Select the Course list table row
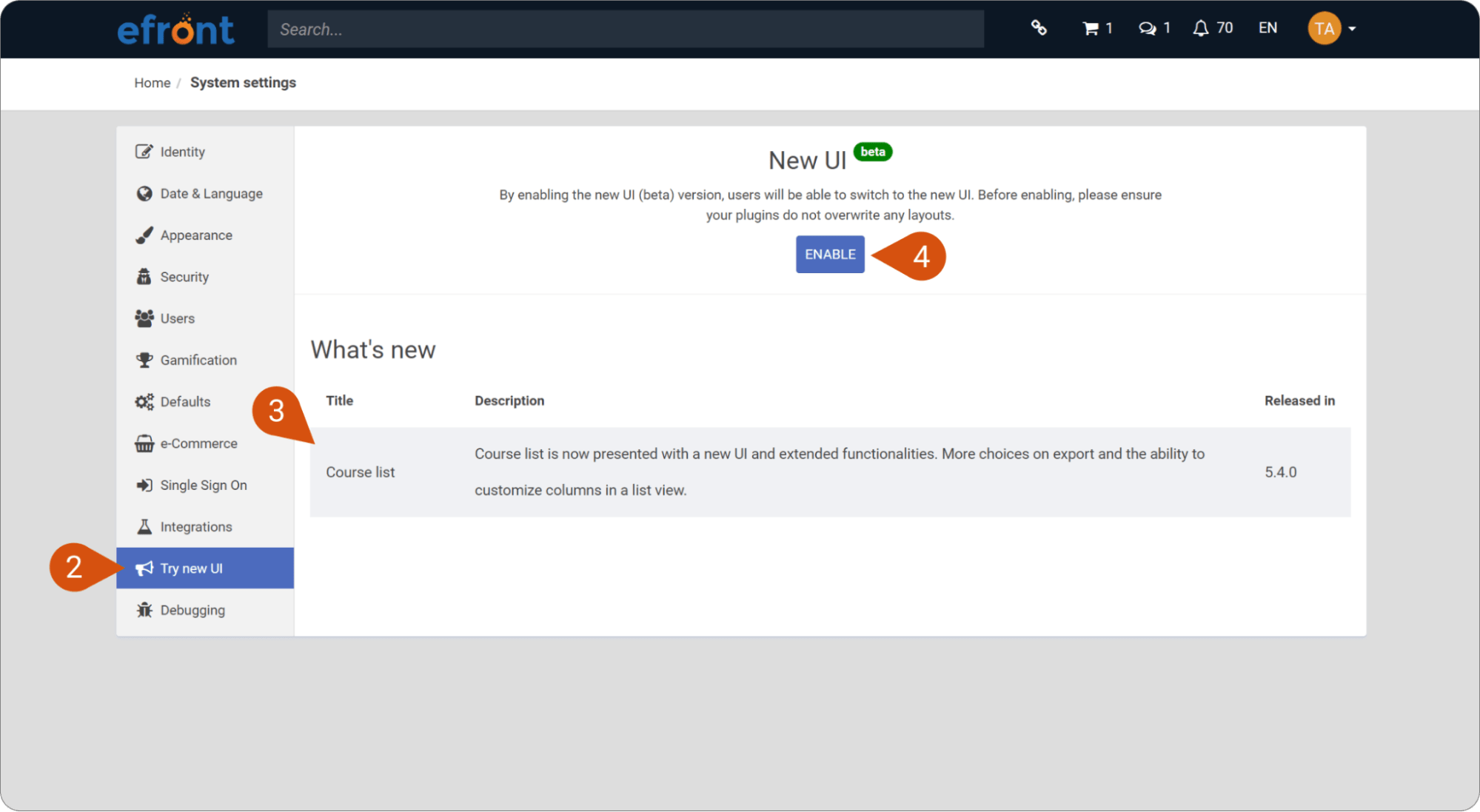The height and width of the screenshot is (812, 1480). pos(829,472)
